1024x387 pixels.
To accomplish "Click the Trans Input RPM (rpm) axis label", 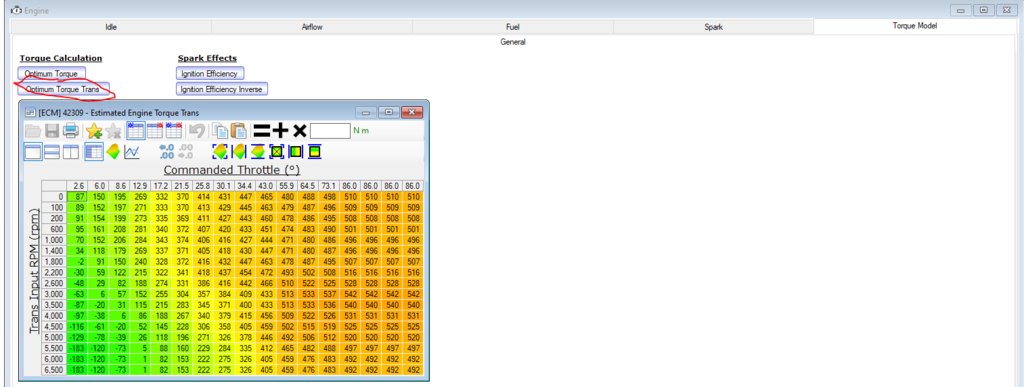I will coord(34,271).
